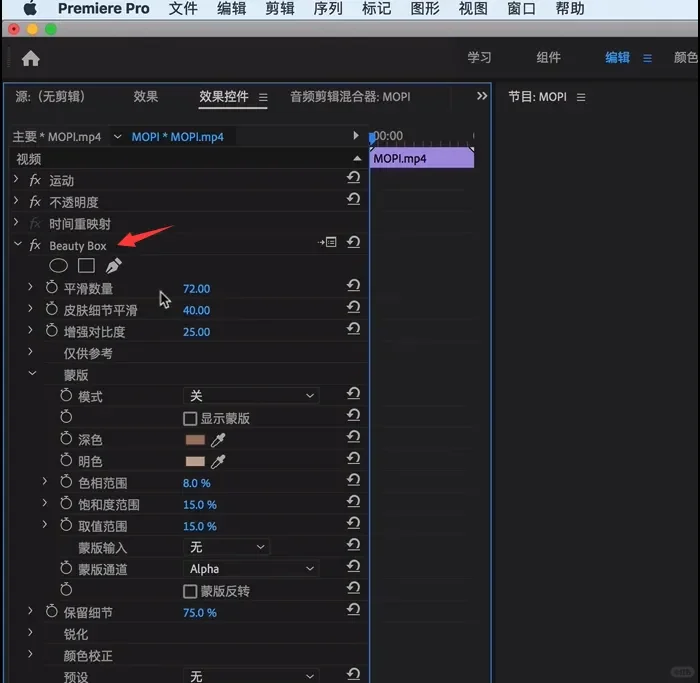Pick 深色 with the eyedropper
The image size is (700, 683).
click(218, 440)
